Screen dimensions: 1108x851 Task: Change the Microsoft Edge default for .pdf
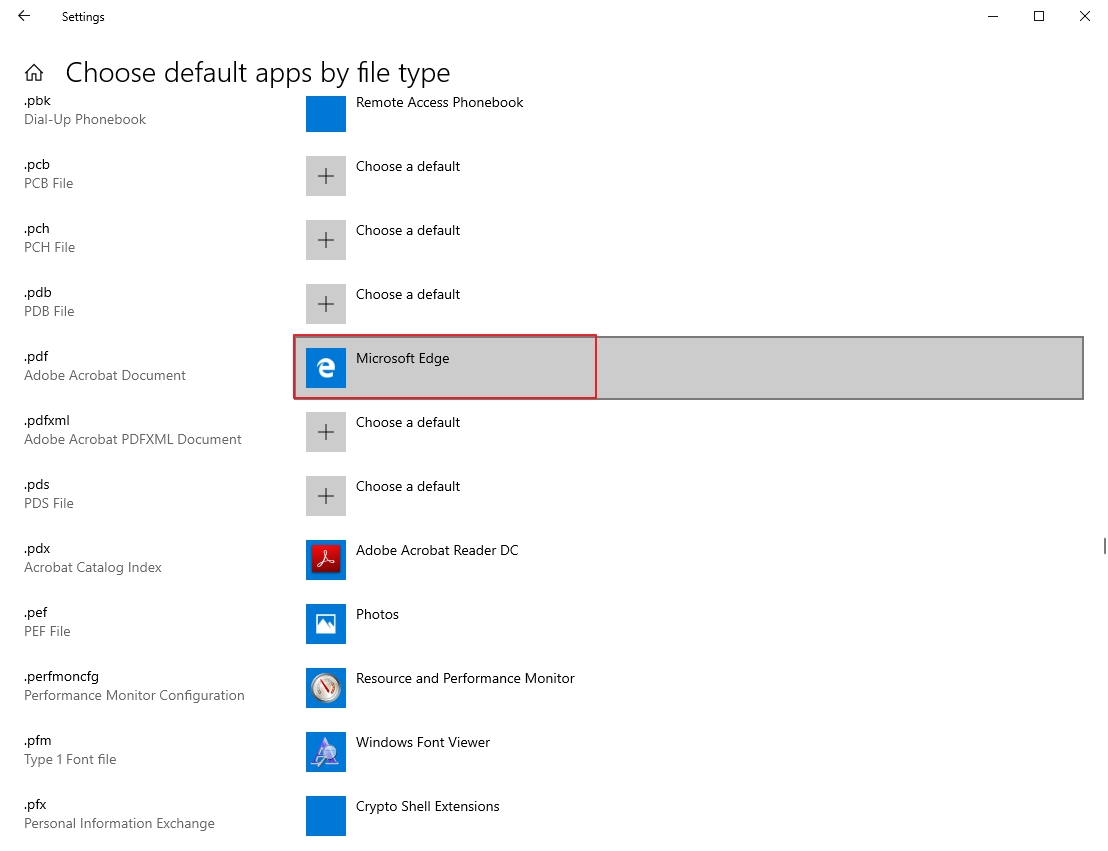click(x=688, y=368)
